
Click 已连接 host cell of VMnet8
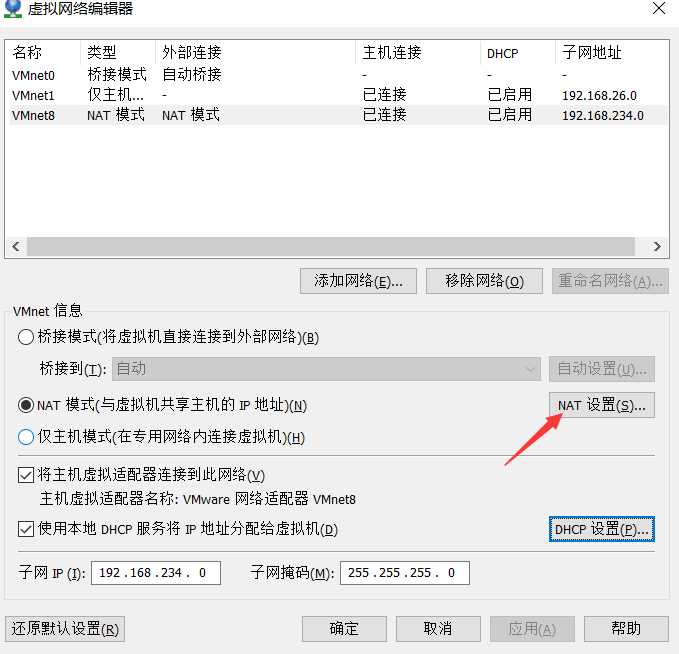click(385, 115)
